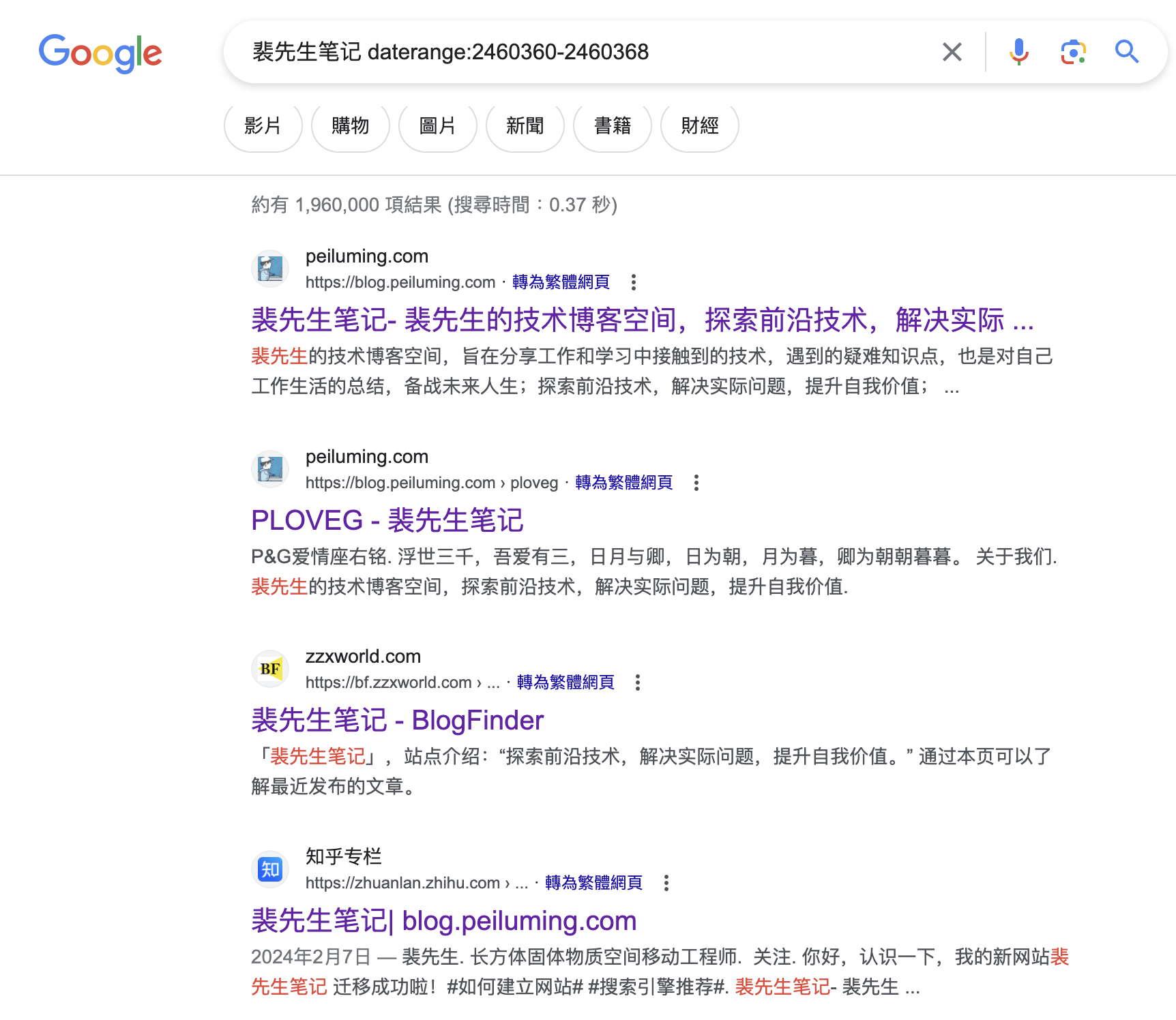Open the 裴先生笔记 - BlogFinder result
Image resolution: width=1176 pixels, height=1020 pixels.
[x=397, y=721]
